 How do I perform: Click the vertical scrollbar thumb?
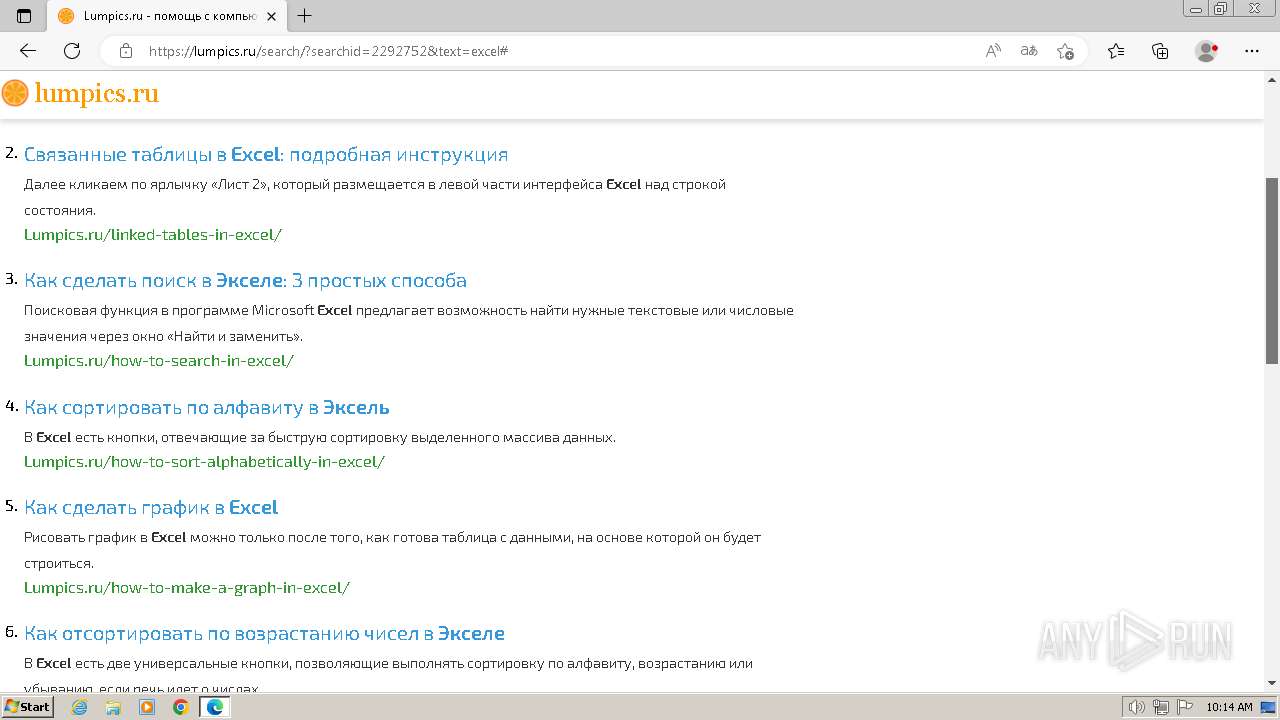click(1272, 270)
